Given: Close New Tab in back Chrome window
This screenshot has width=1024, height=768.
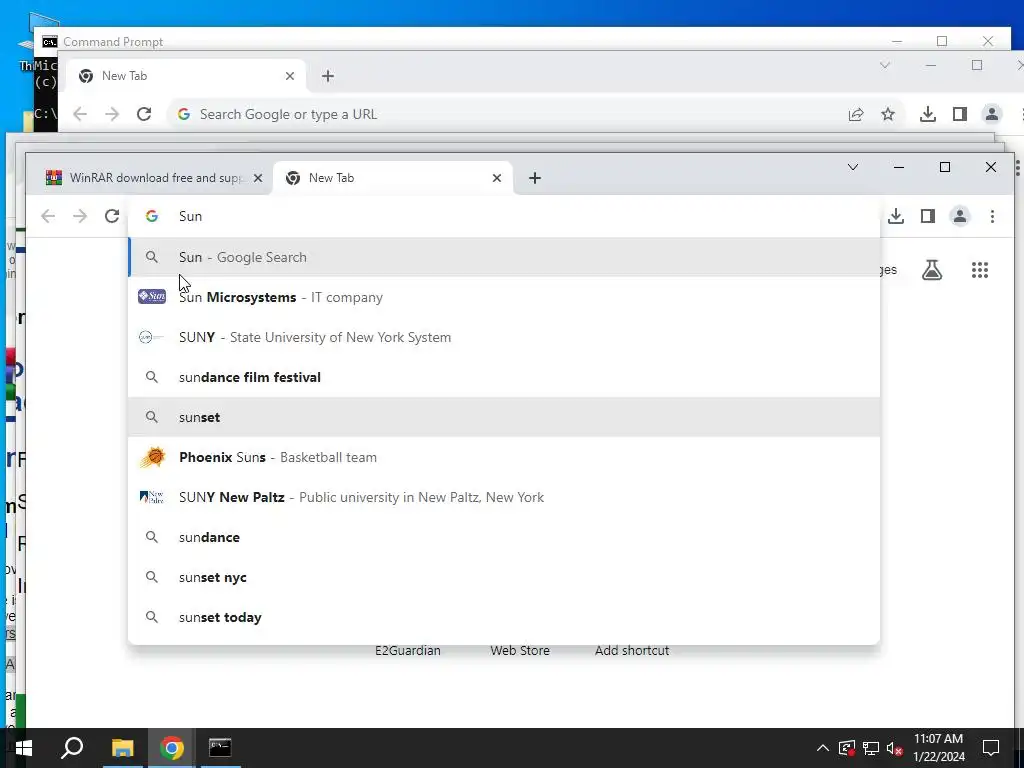Looking at the screenshot, I should 290,76.
